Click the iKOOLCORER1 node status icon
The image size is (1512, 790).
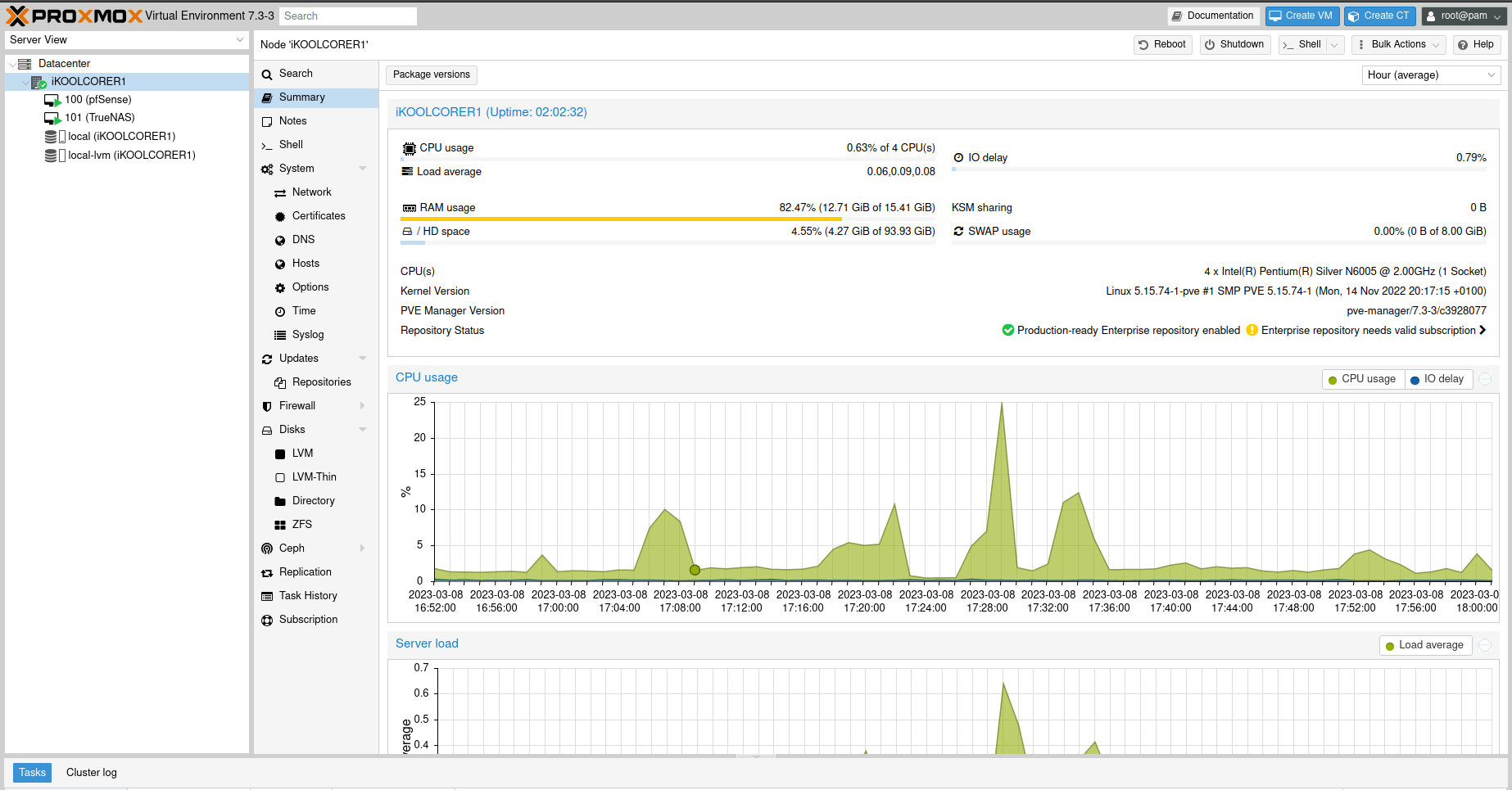click(38, 82)
